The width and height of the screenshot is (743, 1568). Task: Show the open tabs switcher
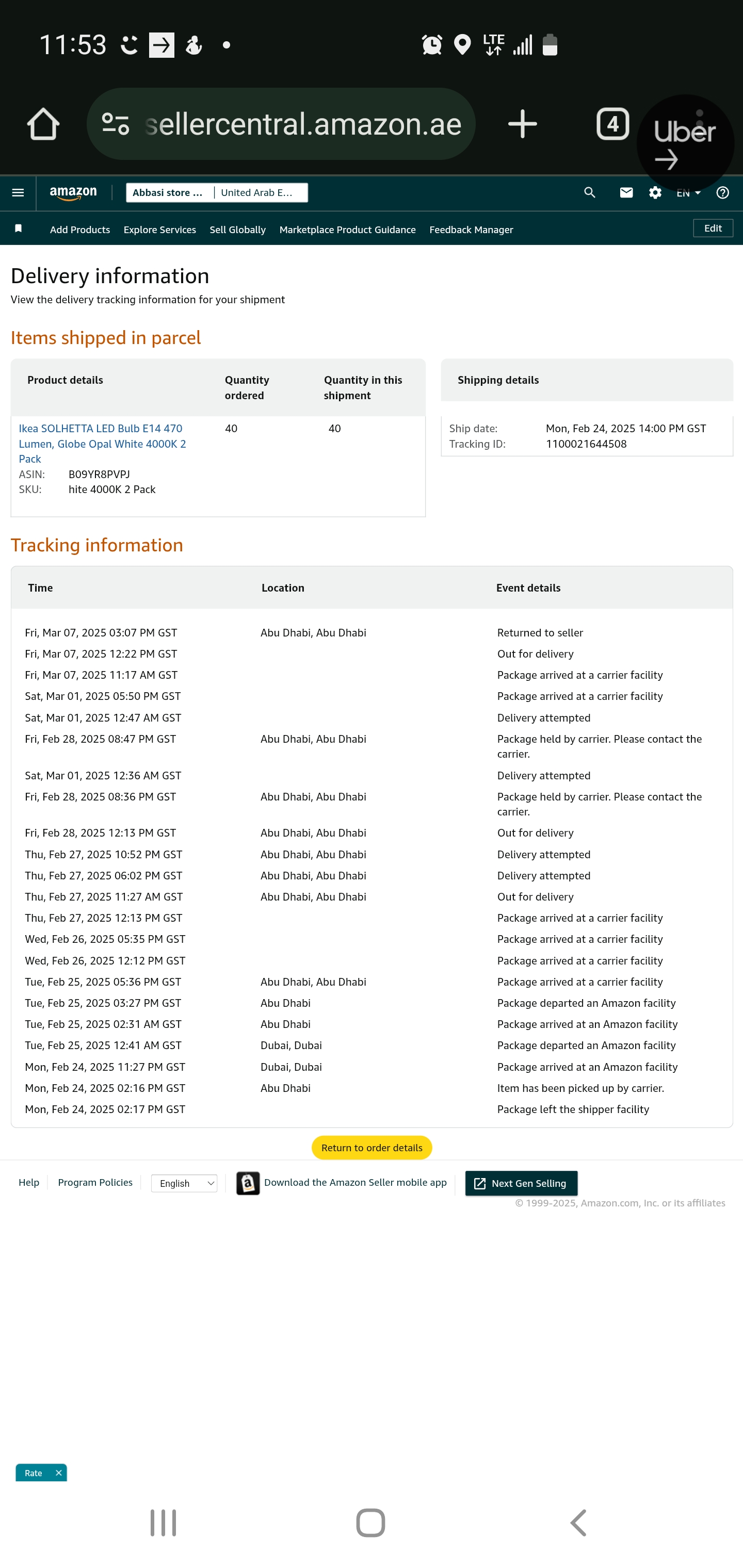point(612,124)
